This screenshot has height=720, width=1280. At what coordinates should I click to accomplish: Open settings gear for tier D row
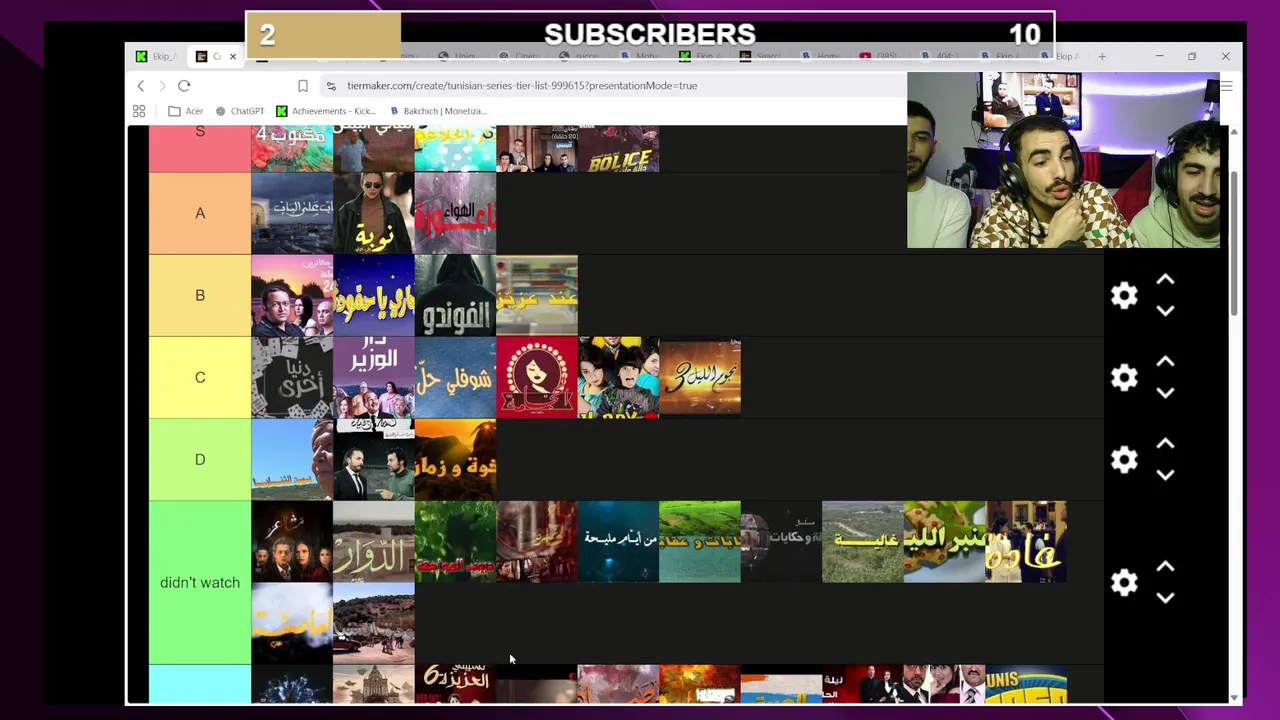click(x=1124, y=459)
